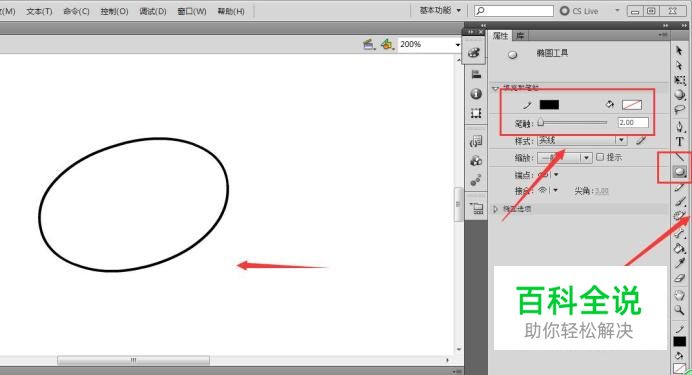This screenshot has width=692, height=375.
Task: Select the Oval tool in tools panel
Action: pos(680,172)
